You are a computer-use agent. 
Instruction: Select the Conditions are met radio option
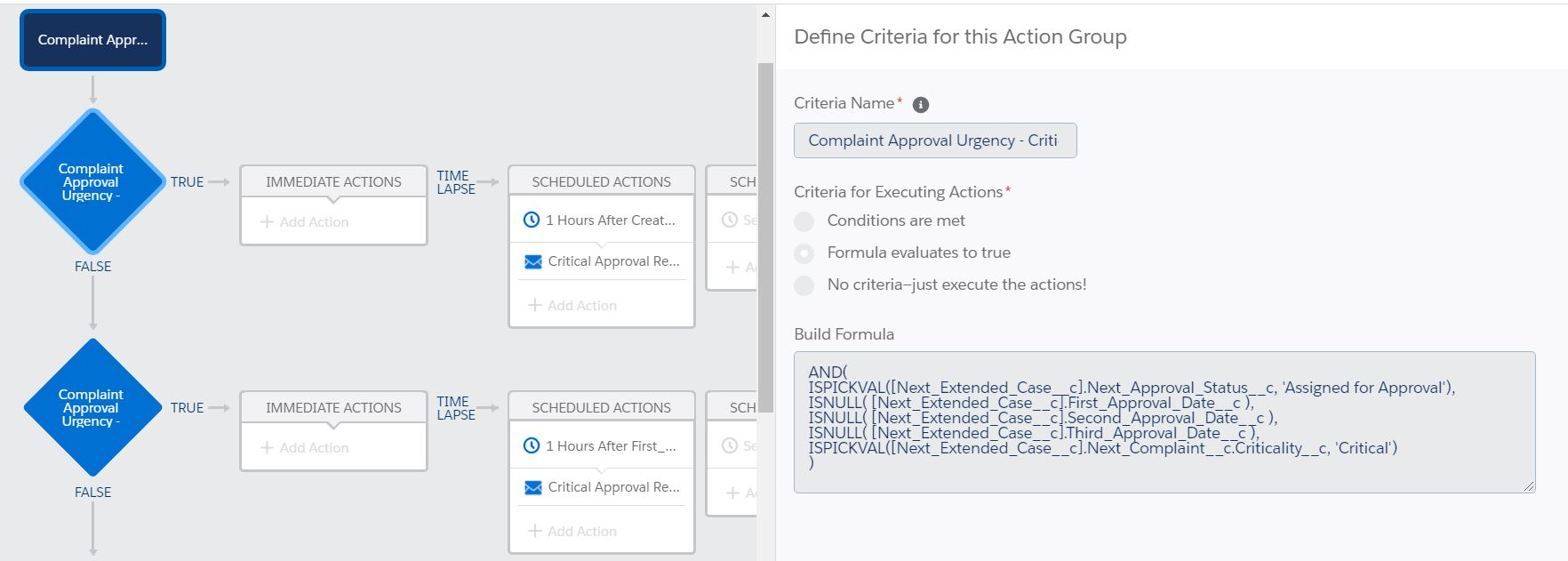click(x=804, y=221)
